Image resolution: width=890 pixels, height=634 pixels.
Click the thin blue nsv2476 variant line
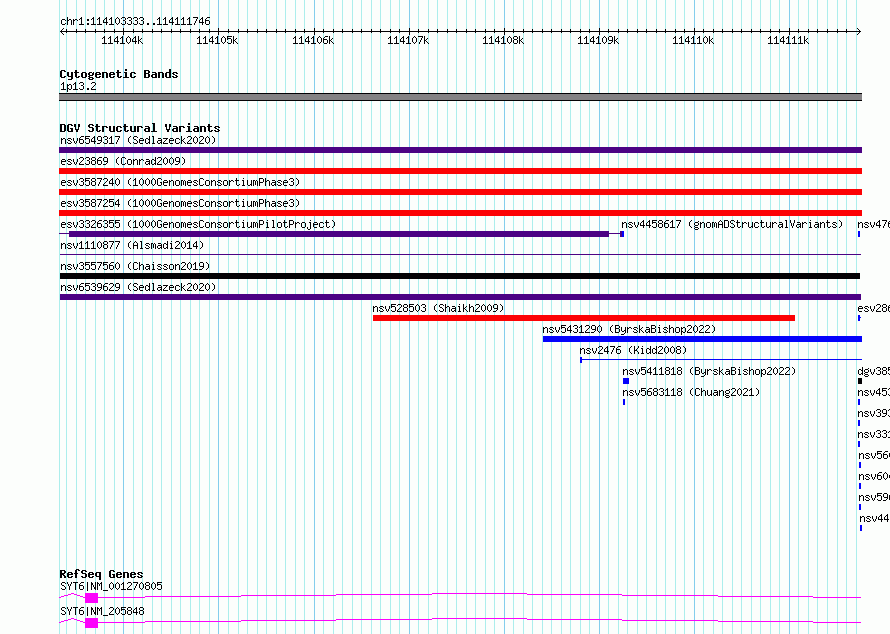click(x=721, y=360)
